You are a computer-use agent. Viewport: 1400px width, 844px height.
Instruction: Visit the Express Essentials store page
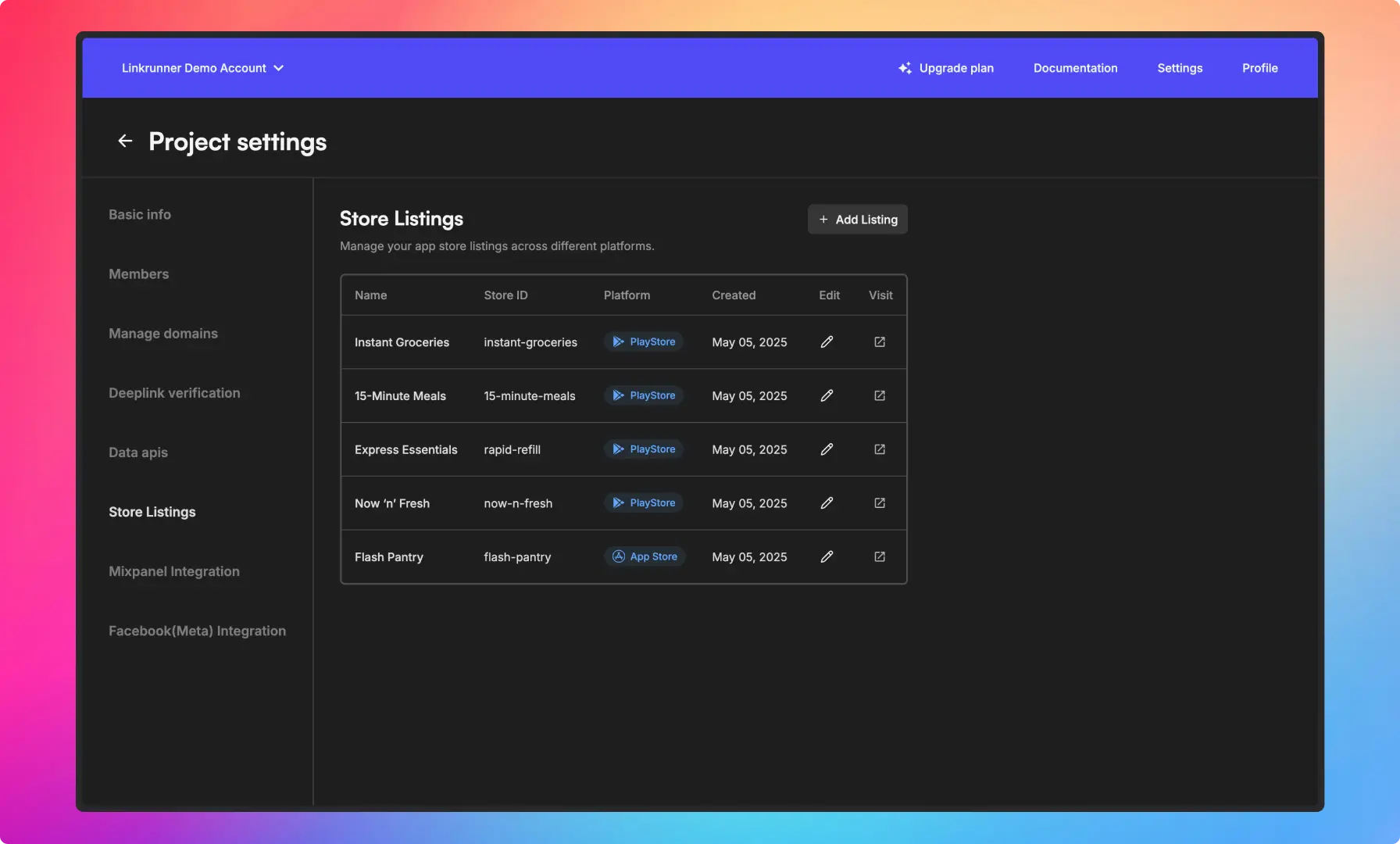tap(880, 449)
